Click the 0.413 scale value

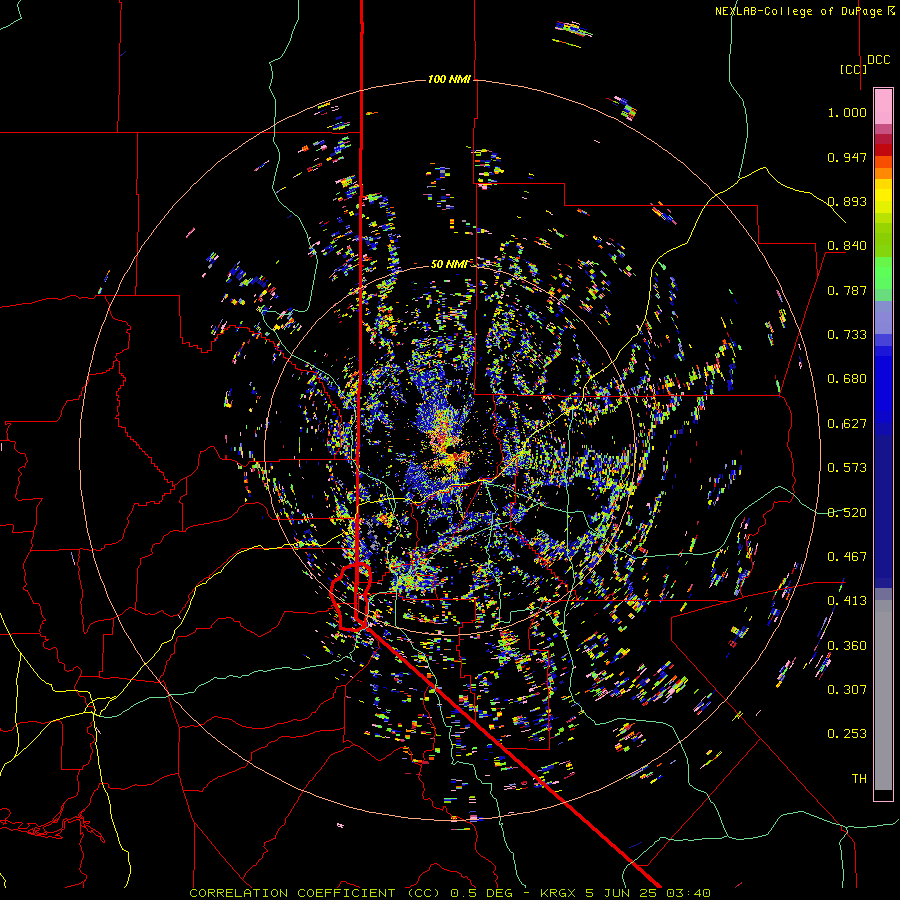pos(847,601)
